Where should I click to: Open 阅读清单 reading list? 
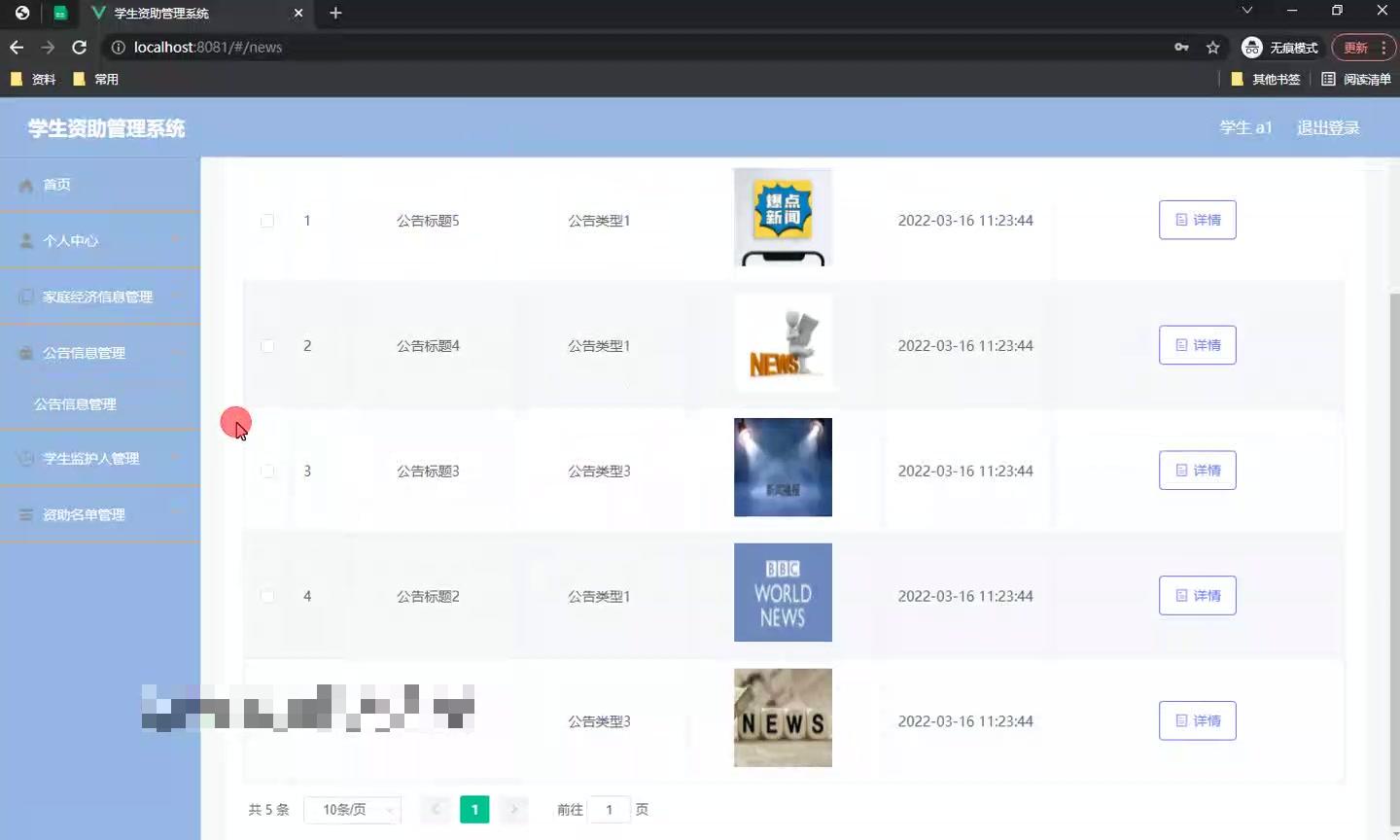pyautogui.click(x=1356, y=79)
